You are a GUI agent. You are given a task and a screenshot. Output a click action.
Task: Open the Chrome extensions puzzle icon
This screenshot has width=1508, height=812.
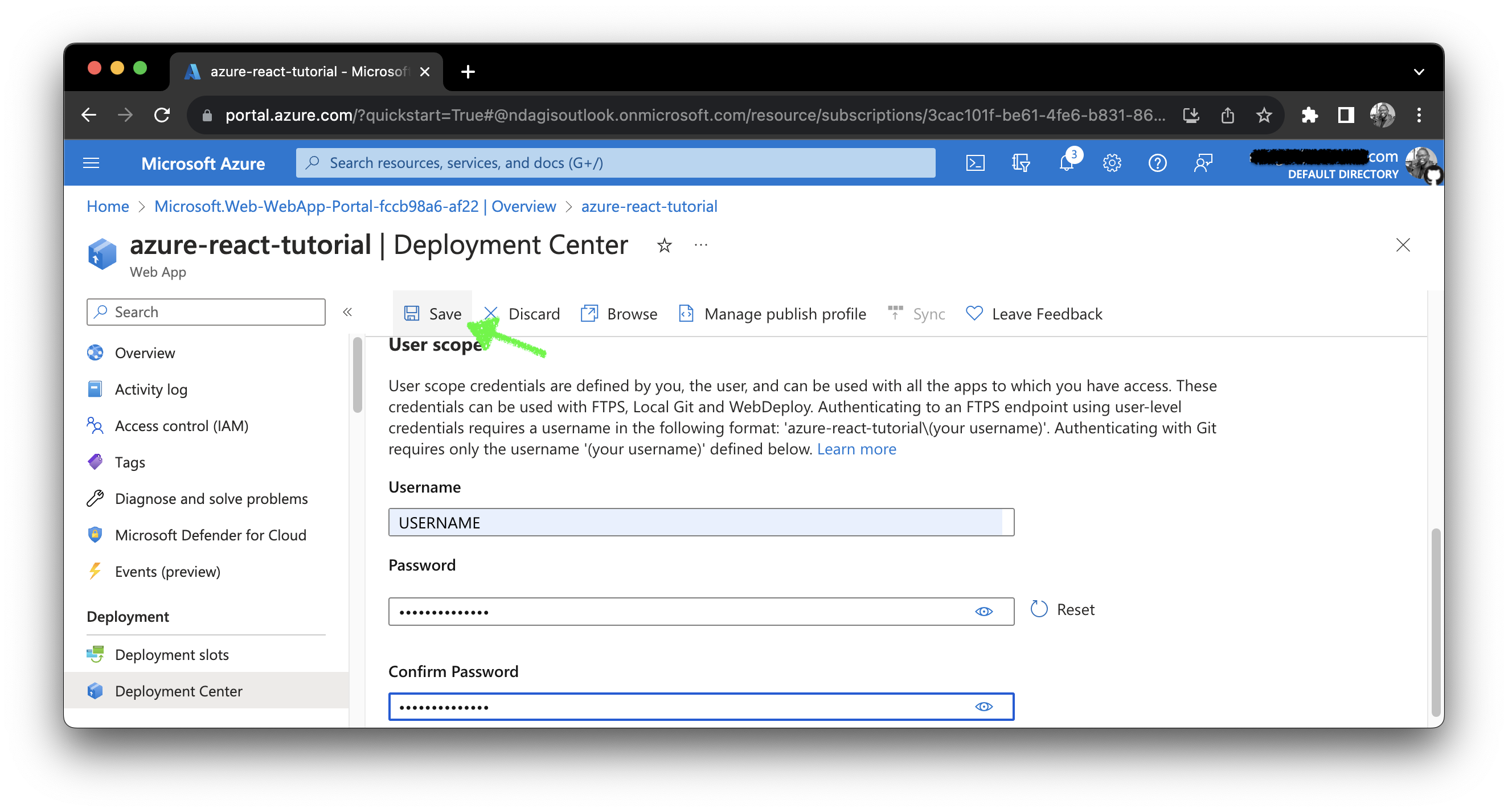(x=1309, y=115)
